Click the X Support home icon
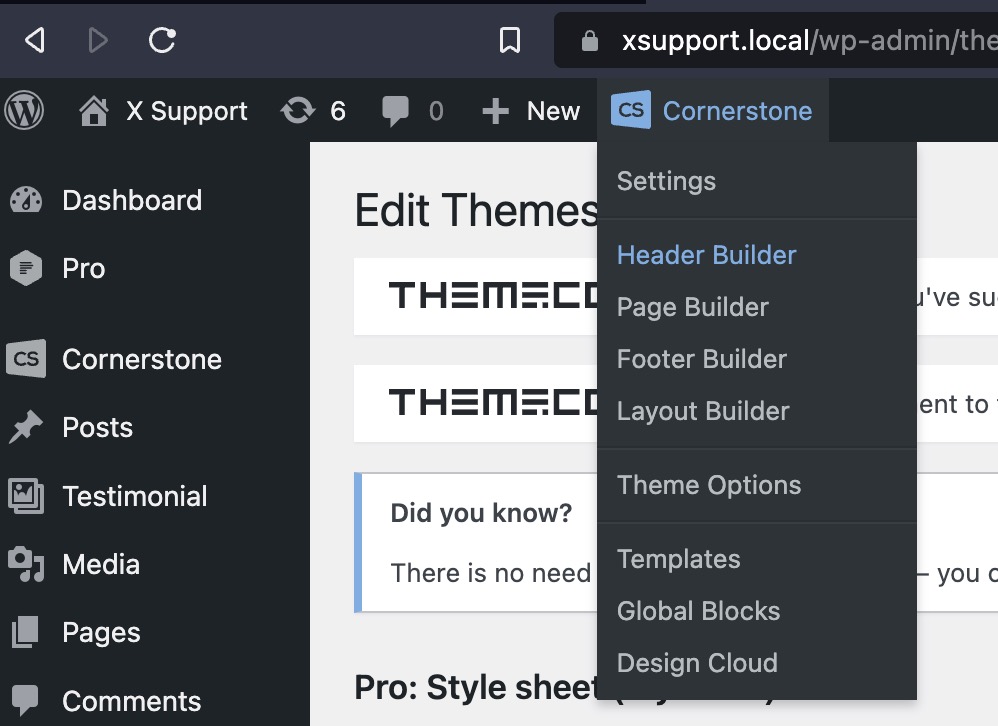Screen dimensions: 998x726 click(93, 111)
